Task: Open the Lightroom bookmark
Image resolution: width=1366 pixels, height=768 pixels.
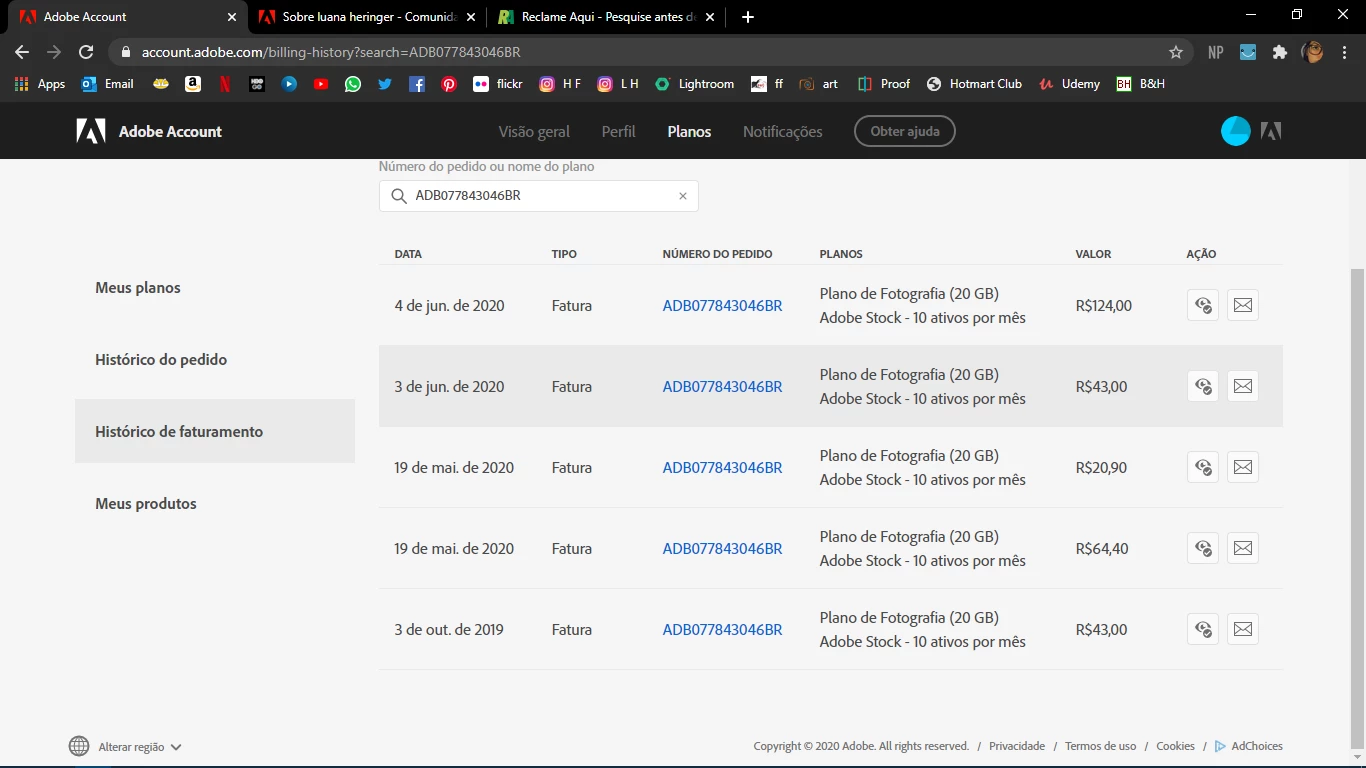Action: coord(694,84)
